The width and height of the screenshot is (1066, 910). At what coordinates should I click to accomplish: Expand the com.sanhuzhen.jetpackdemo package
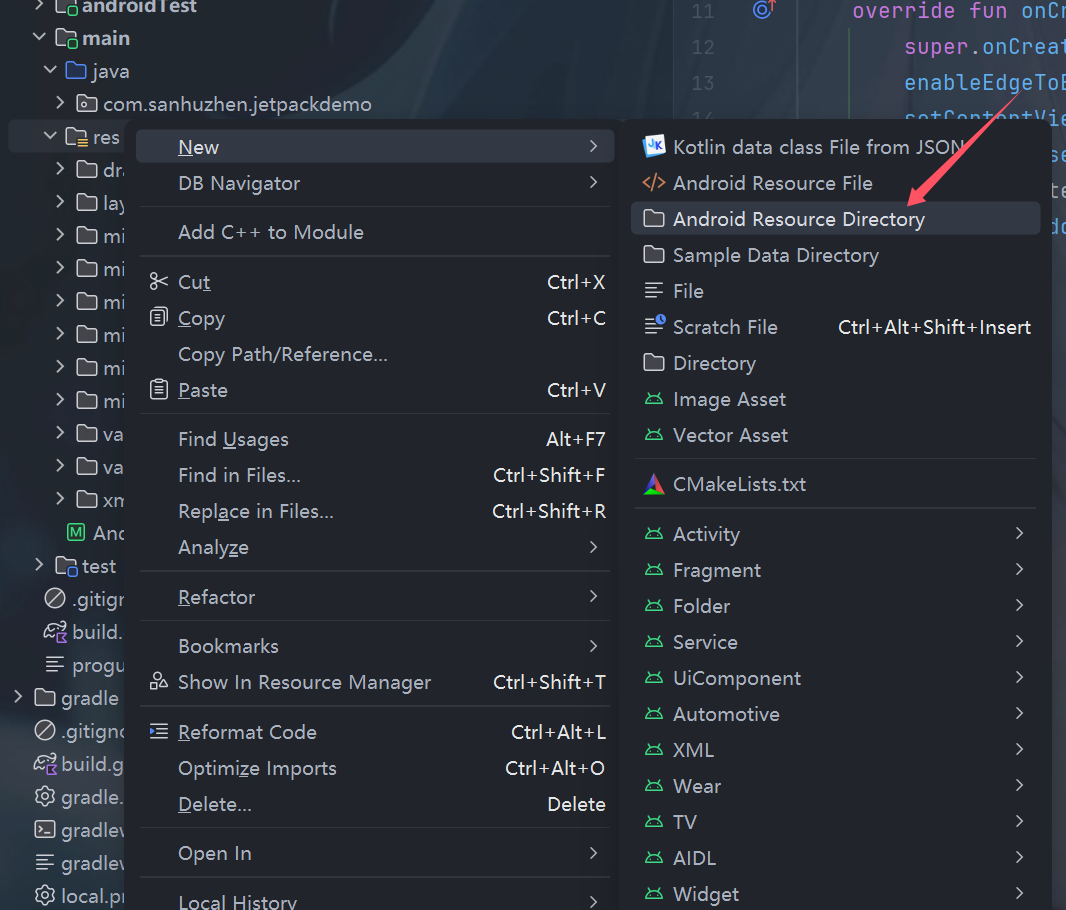click(x=62, y=103)
